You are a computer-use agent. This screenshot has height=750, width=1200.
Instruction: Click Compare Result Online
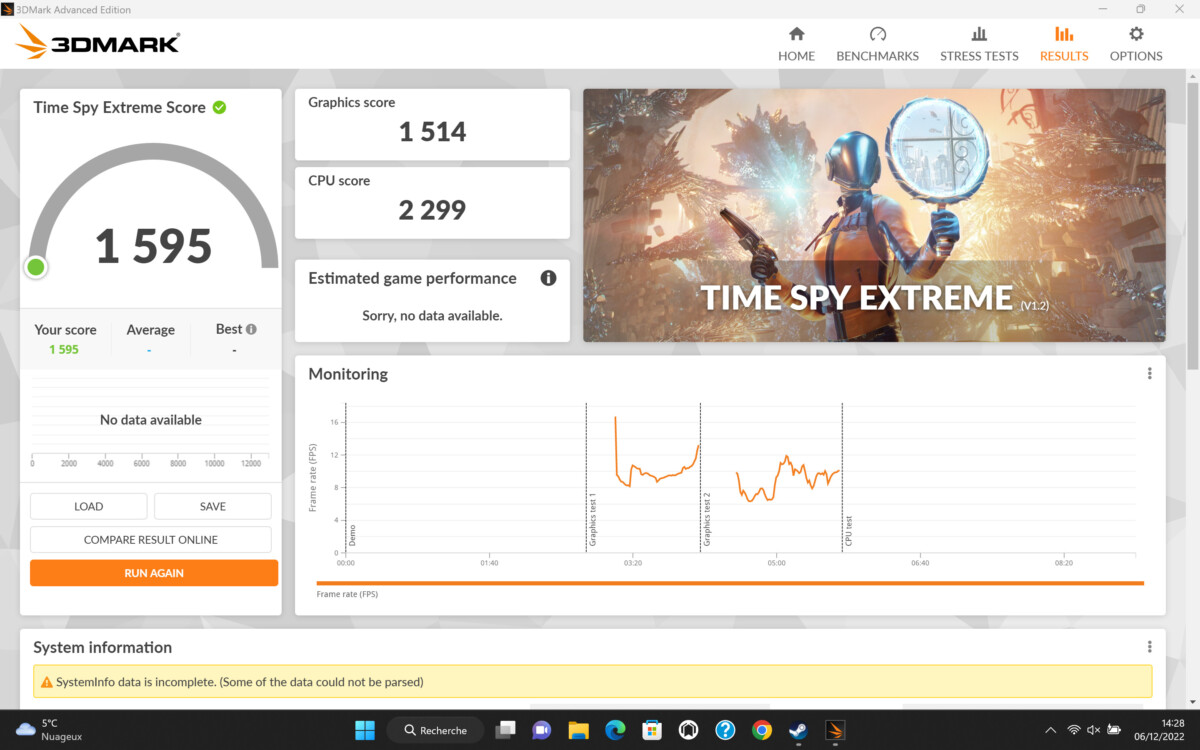click(x=151, y=540)
